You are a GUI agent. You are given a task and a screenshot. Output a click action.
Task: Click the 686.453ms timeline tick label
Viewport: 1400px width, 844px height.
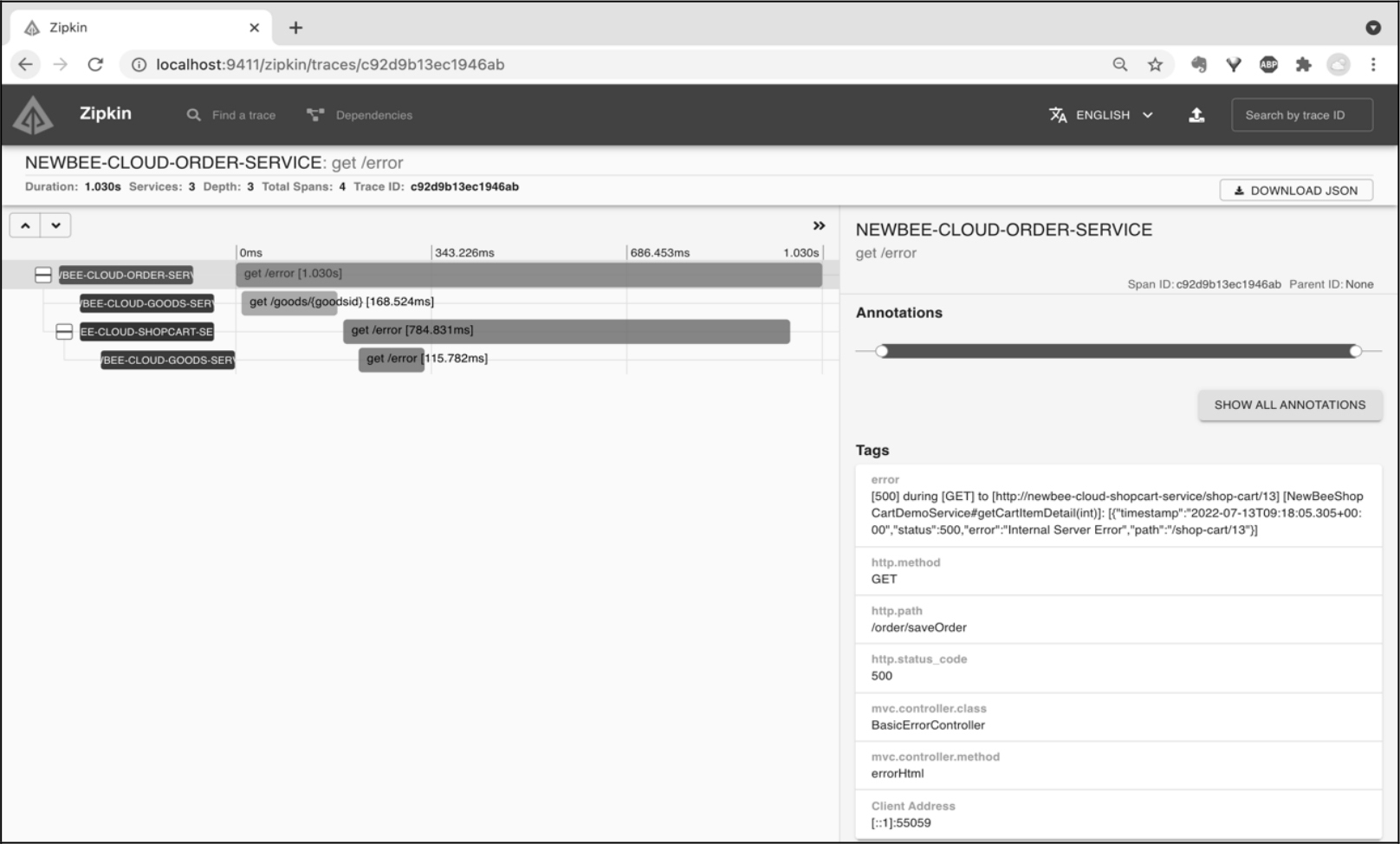660,253
